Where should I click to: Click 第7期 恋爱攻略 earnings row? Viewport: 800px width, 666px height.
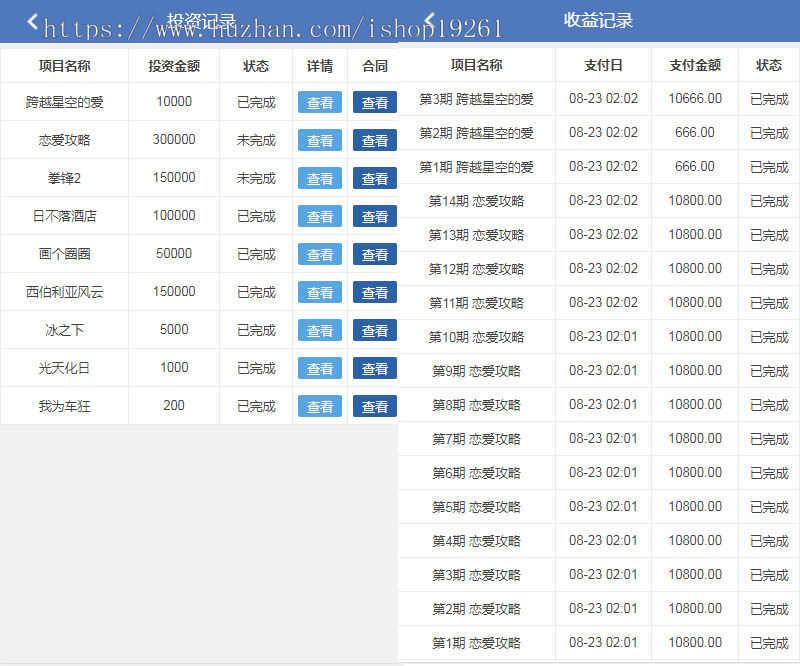point(598,438)
